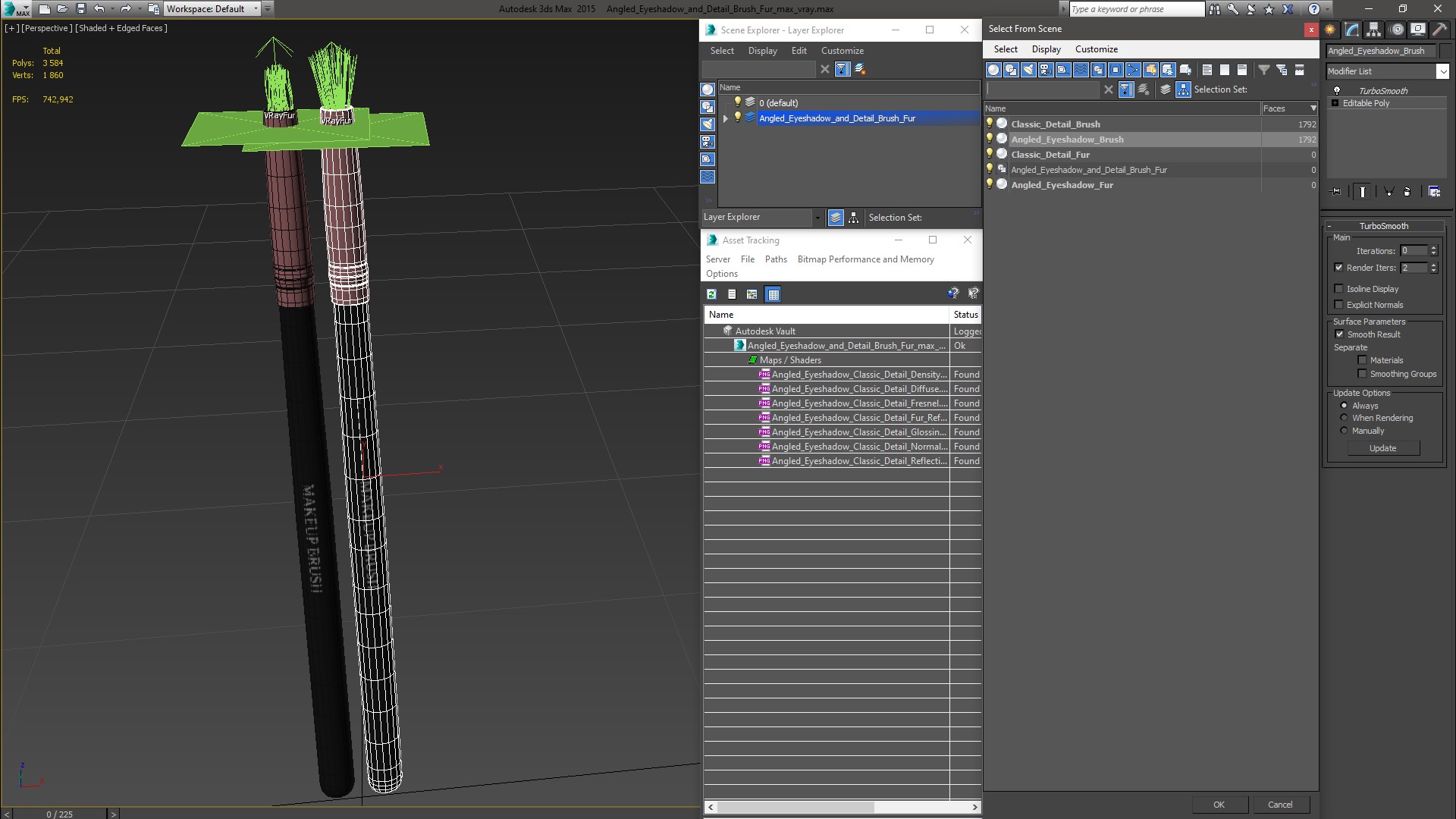Screen dimensions: 1456x819
Task: Expand the Editable Poly modifier entry
Action: tap(1335, 103)
